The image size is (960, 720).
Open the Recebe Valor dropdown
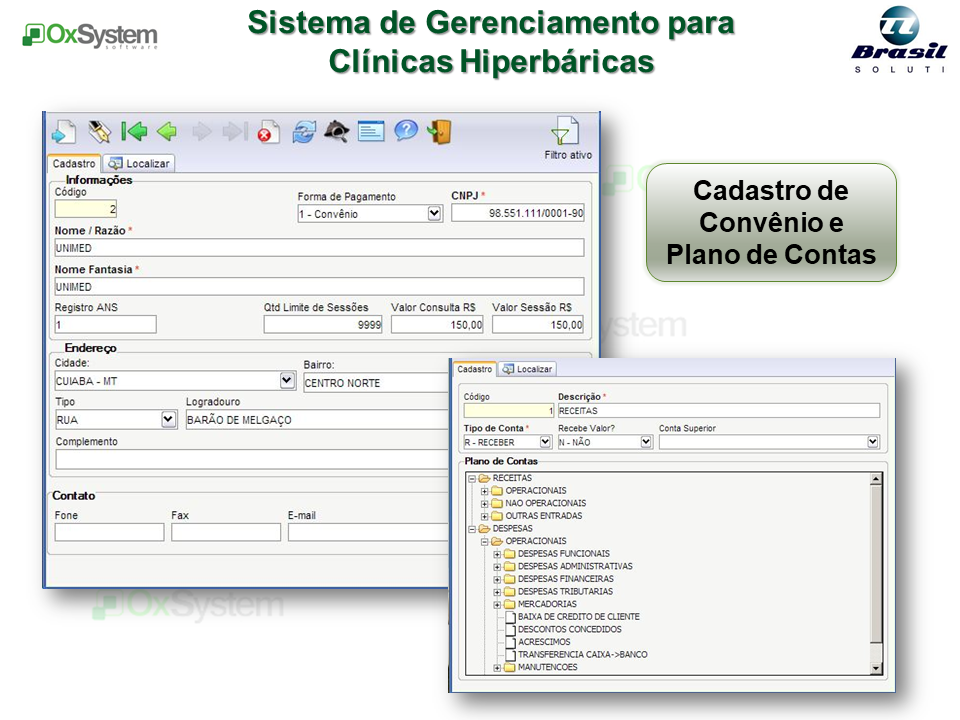645,442
